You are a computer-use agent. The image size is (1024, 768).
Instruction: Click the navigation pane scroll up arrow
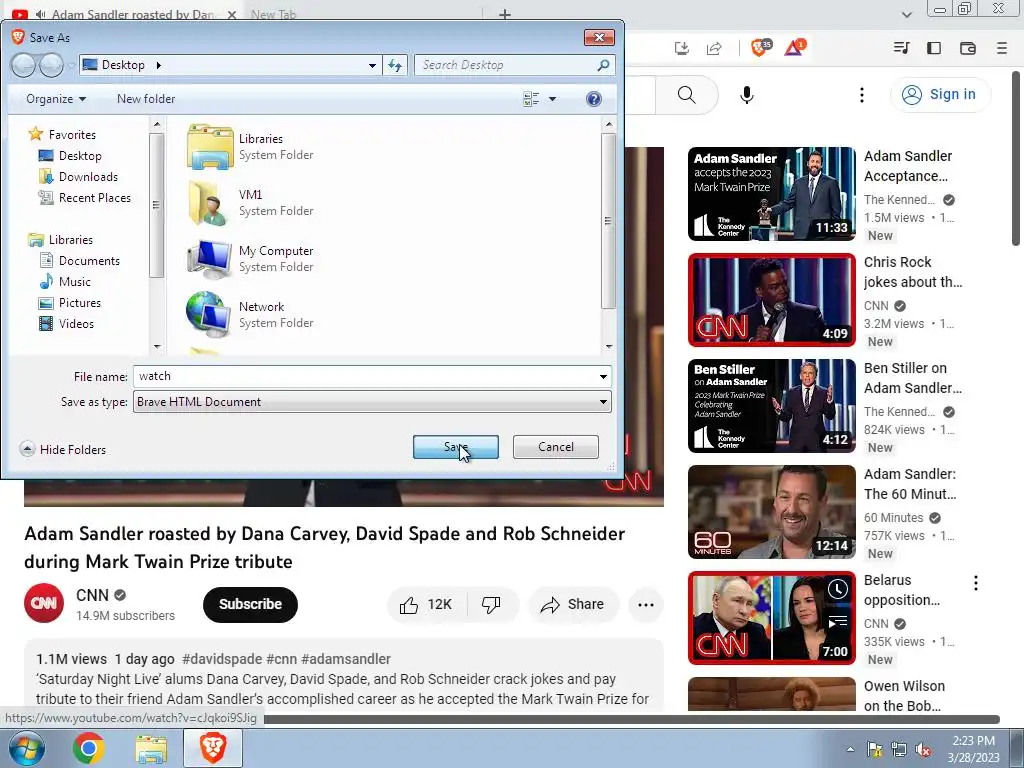click(x=157, y=123)
